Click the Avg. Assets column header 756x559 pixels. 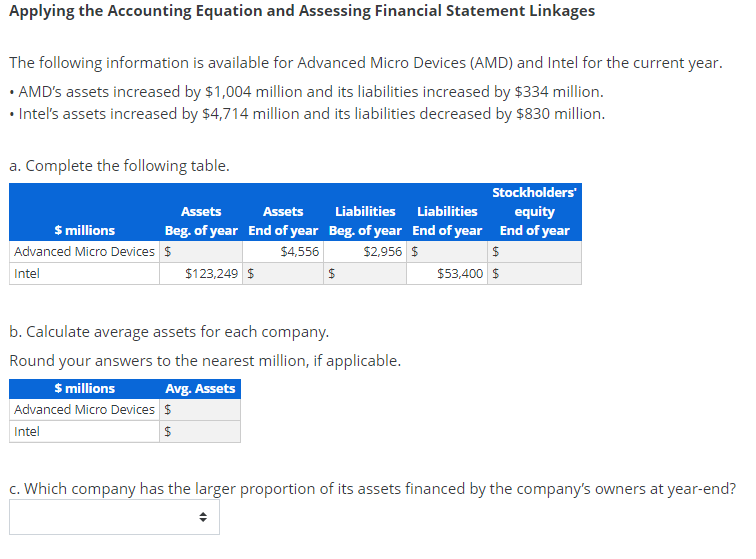200,389
